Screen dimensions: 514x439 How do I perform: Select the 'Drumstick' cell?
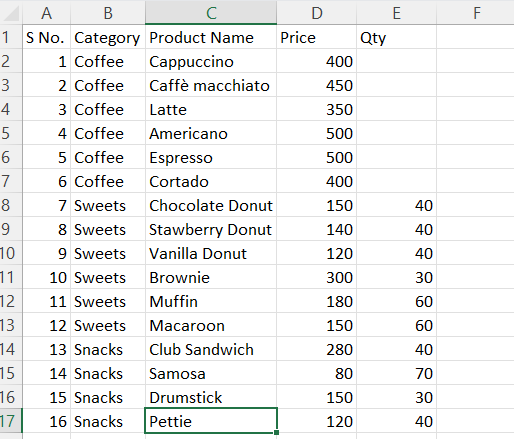211,397
